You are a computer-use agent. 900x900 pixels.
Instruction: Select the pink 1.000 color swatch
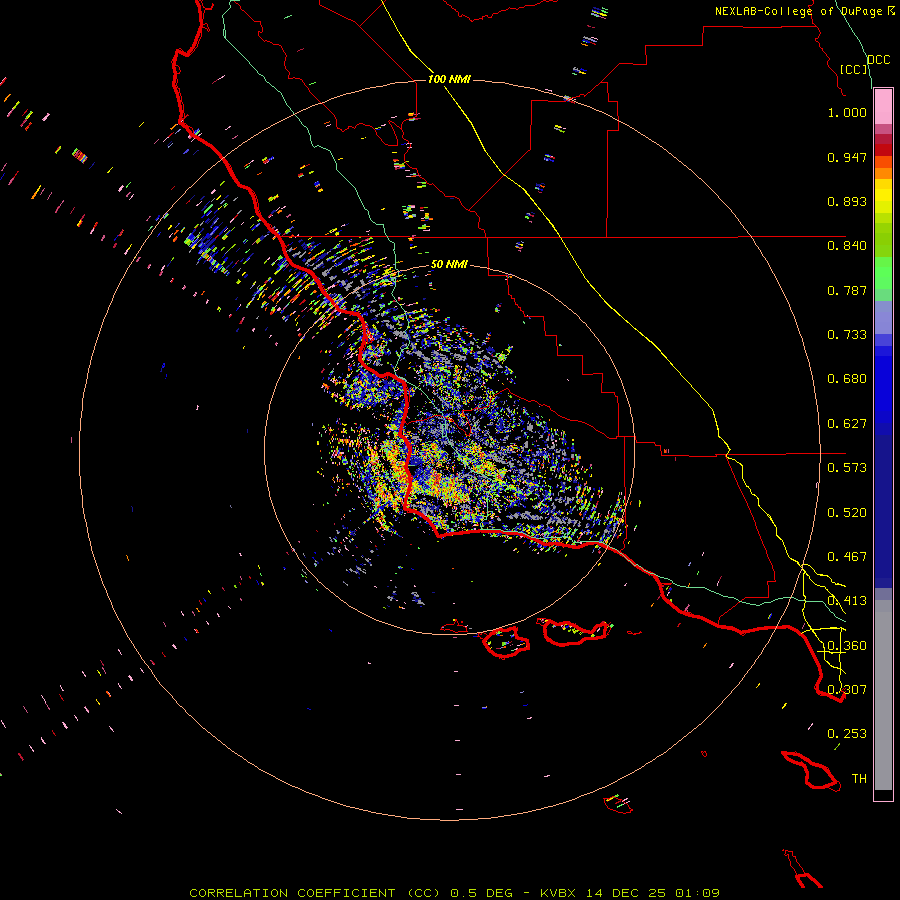point(883,107)
